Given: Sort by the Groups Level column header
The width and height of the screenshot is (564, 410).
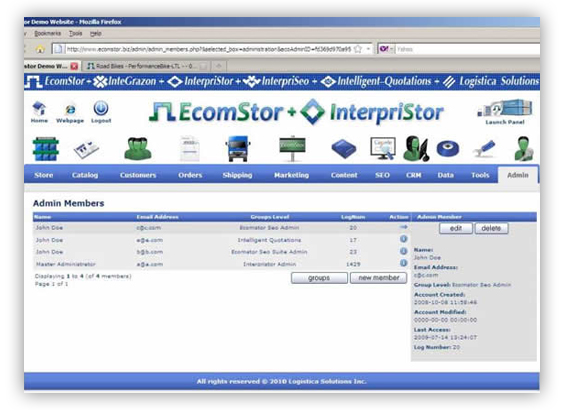Looking at the screenshot, I should point(270,217).
